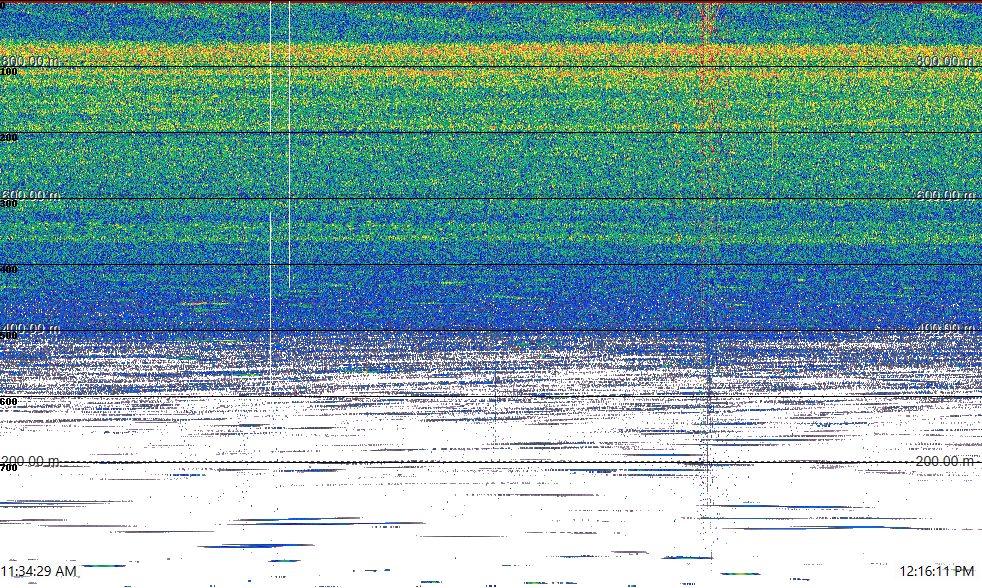Select the right-side 800.00 m range label
Image resolution: width=982 pixels, height=588 pixels.
click(945, 61)
